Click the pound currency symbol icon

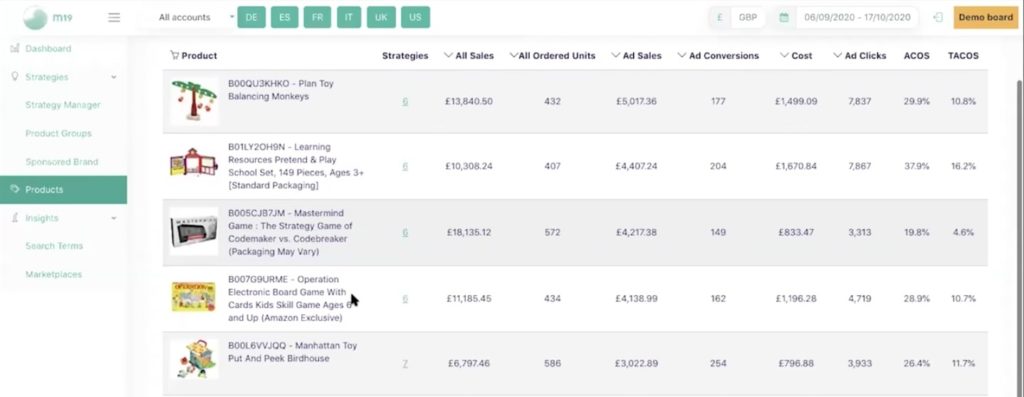pos(719,18)
